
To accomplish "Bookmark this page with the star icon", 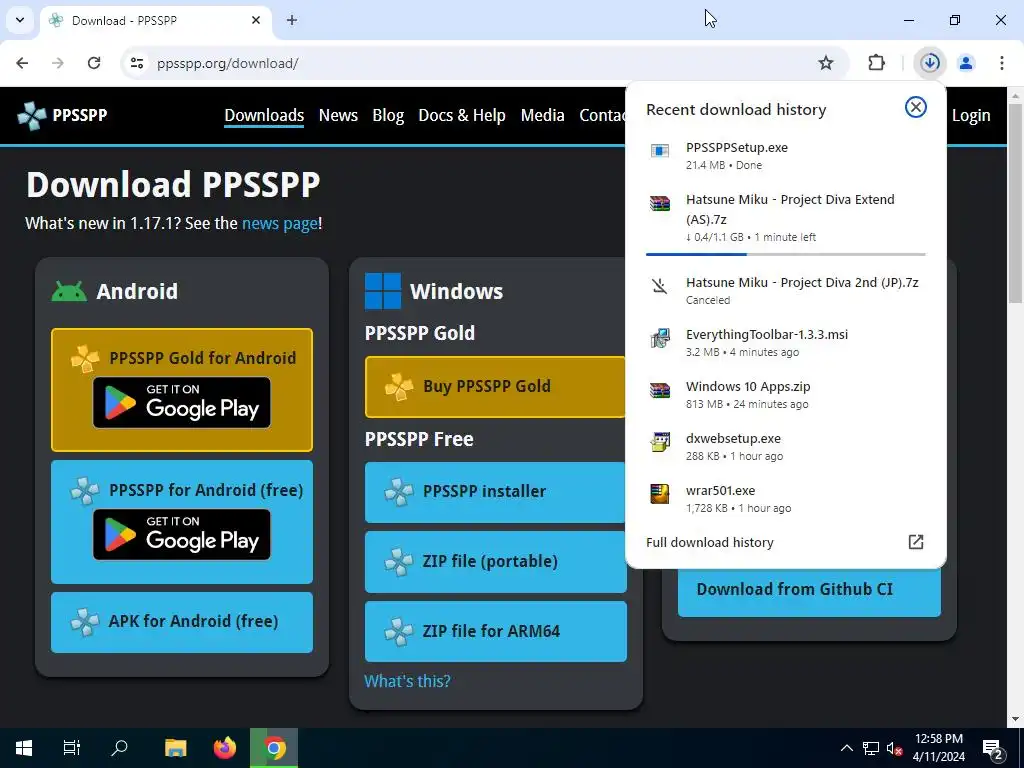I will (x=825, y=63).
